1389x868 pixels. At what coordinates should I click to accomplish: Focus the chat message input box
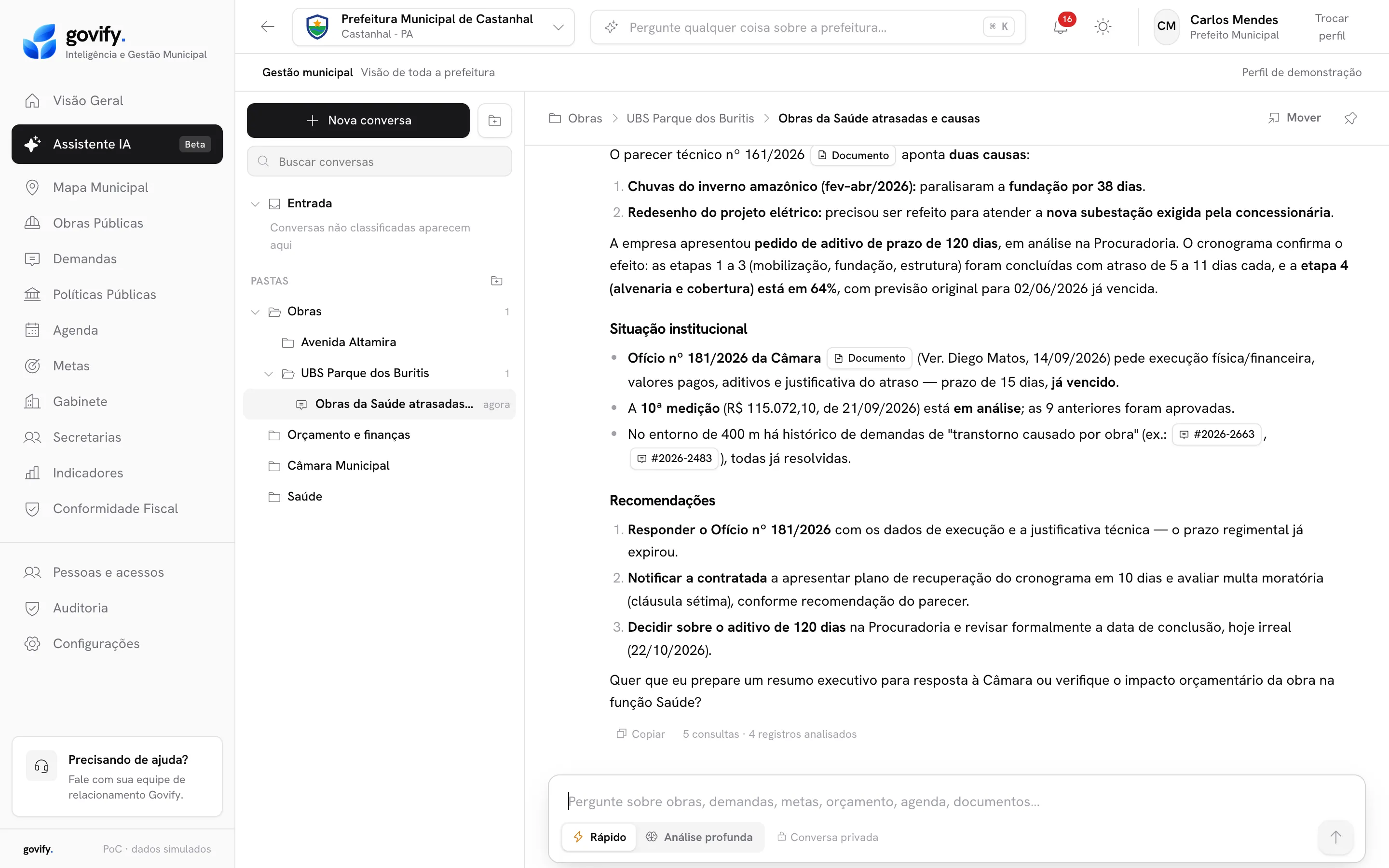click(x=956, y=801)
